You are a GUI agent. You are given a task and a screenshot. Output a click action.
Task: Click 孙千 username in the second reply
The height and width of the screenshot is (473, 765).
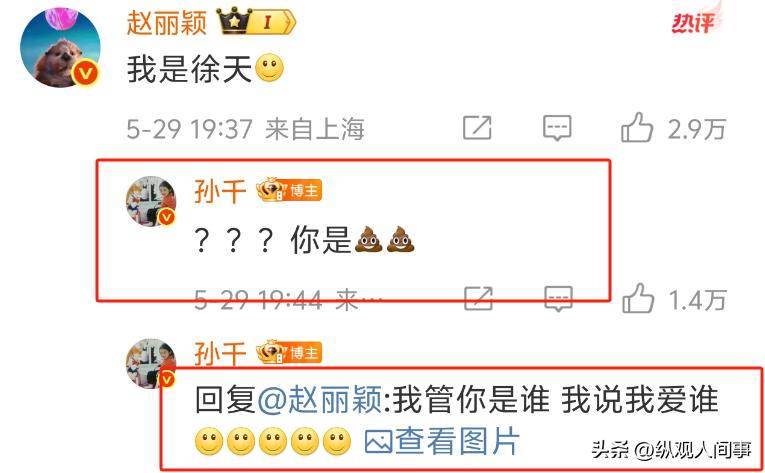[x=220, y=353]
